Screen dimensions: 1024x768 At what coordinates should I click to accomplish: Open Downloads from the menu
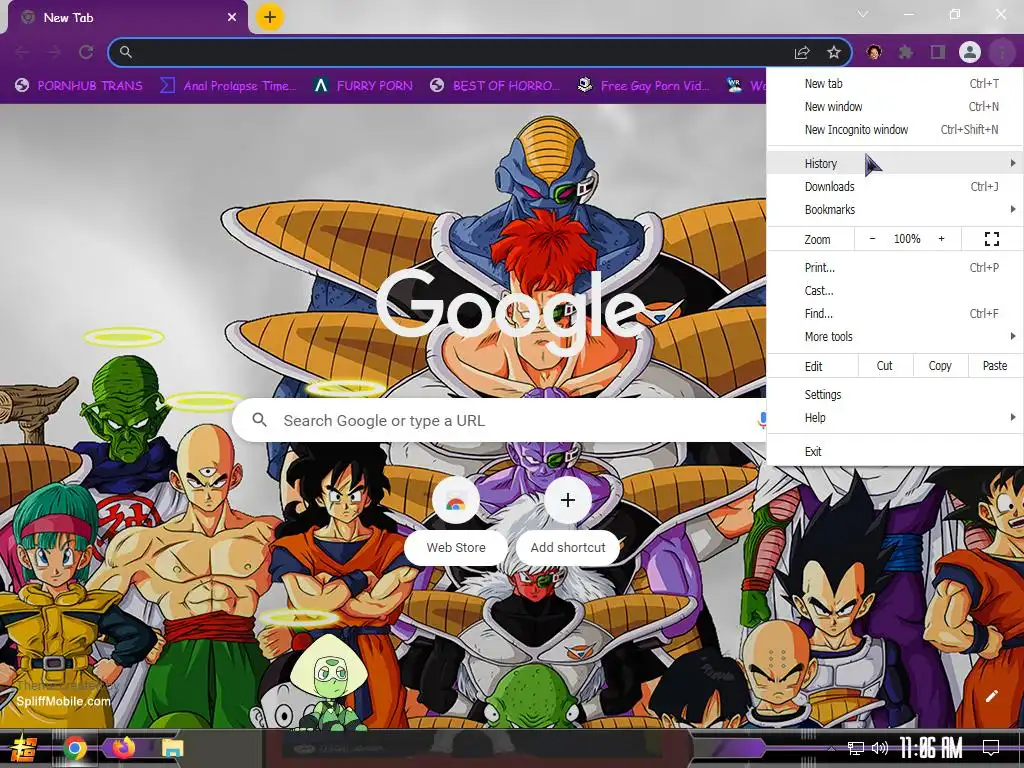tap(895, 187)
